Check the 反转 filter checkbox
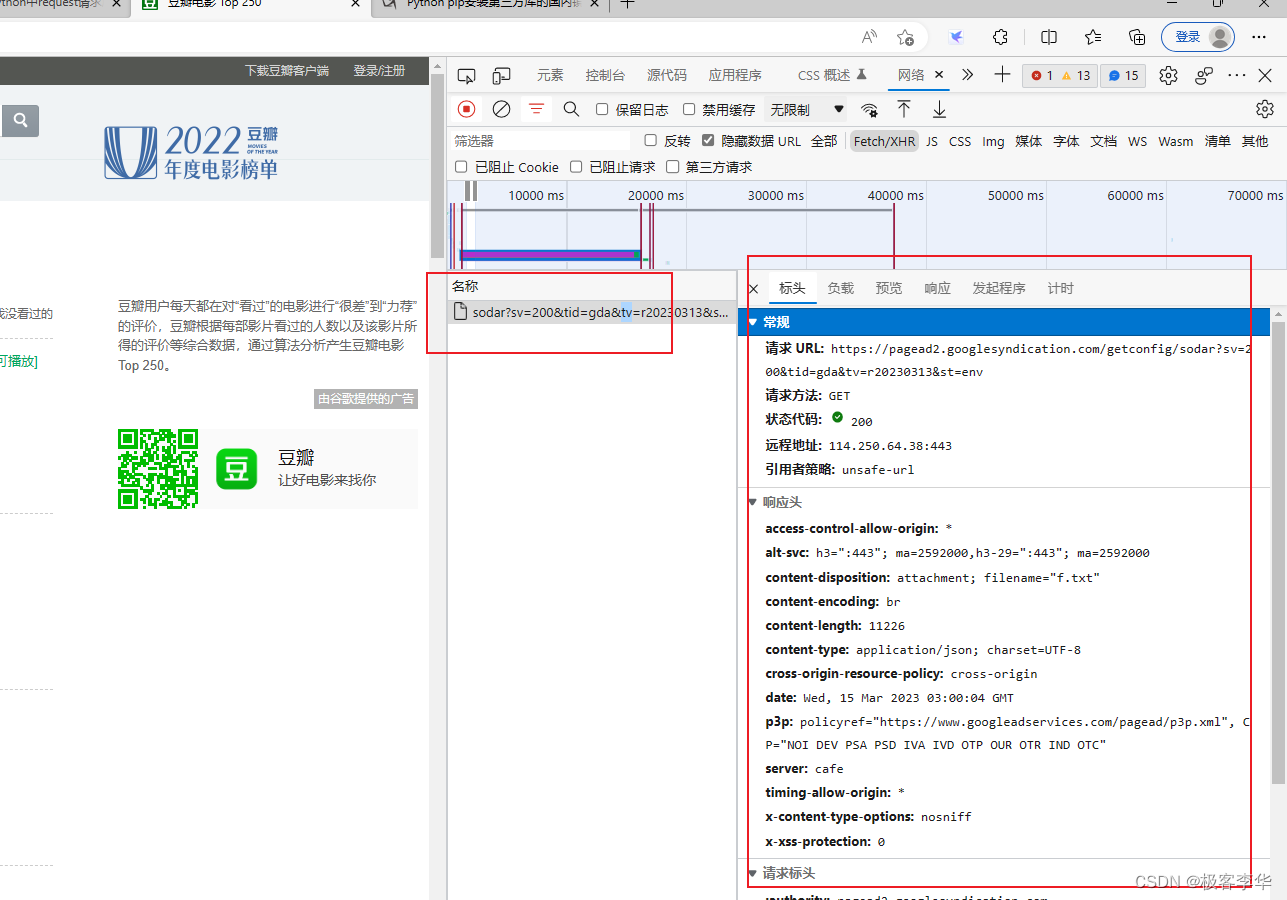This screenshot has width=1287, height=900. coord(650,141)
